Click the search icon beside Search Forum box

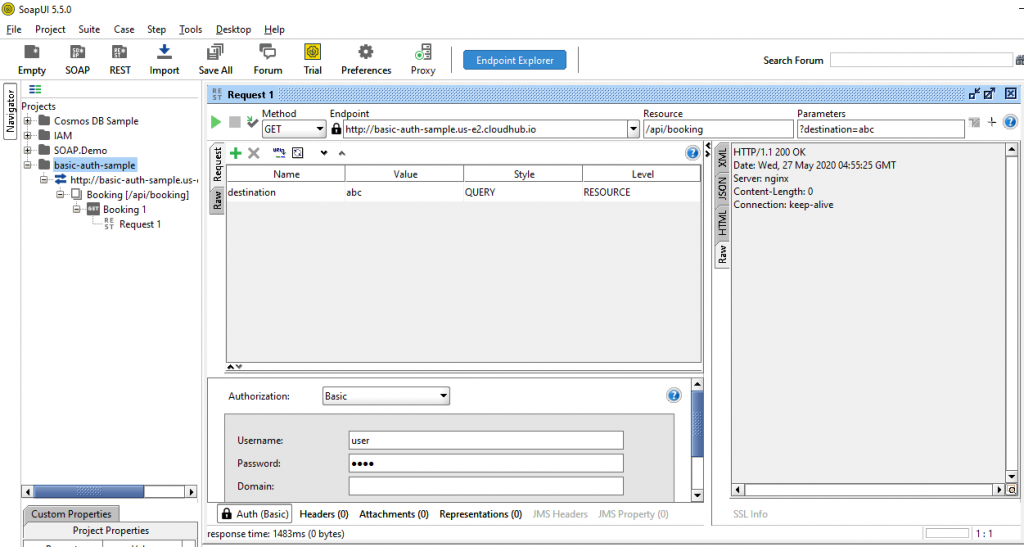[1019, 60]
